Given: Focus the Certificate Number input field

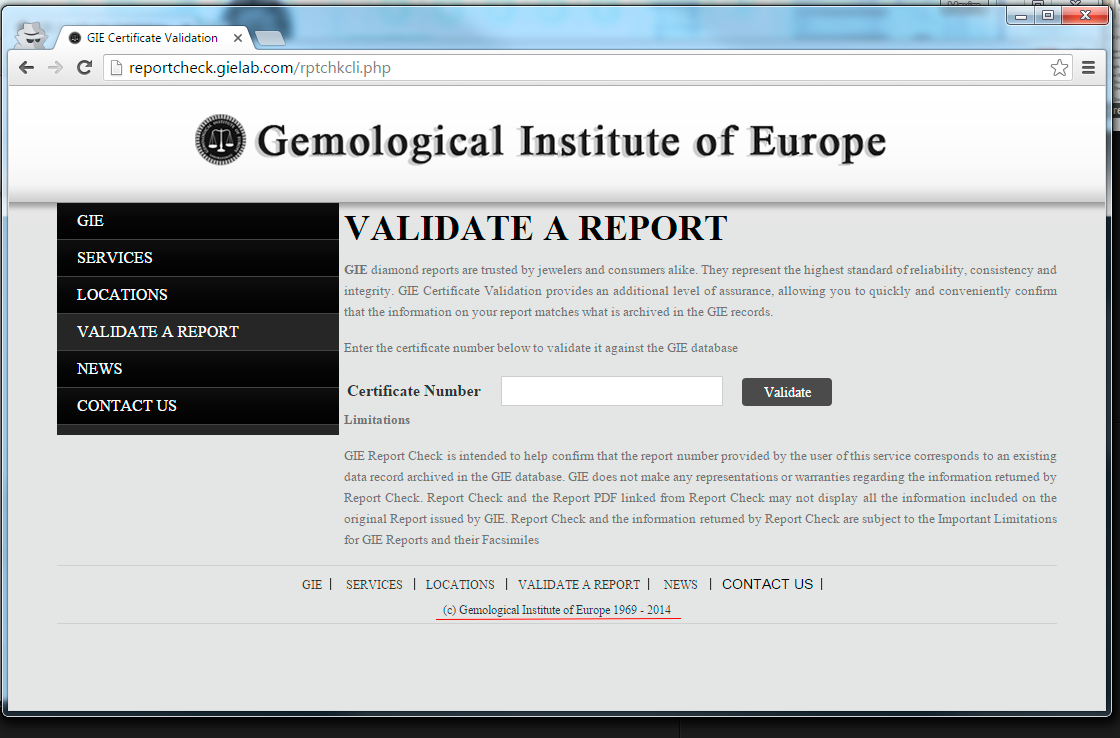Looking at the screenshot, I should 611,391.
